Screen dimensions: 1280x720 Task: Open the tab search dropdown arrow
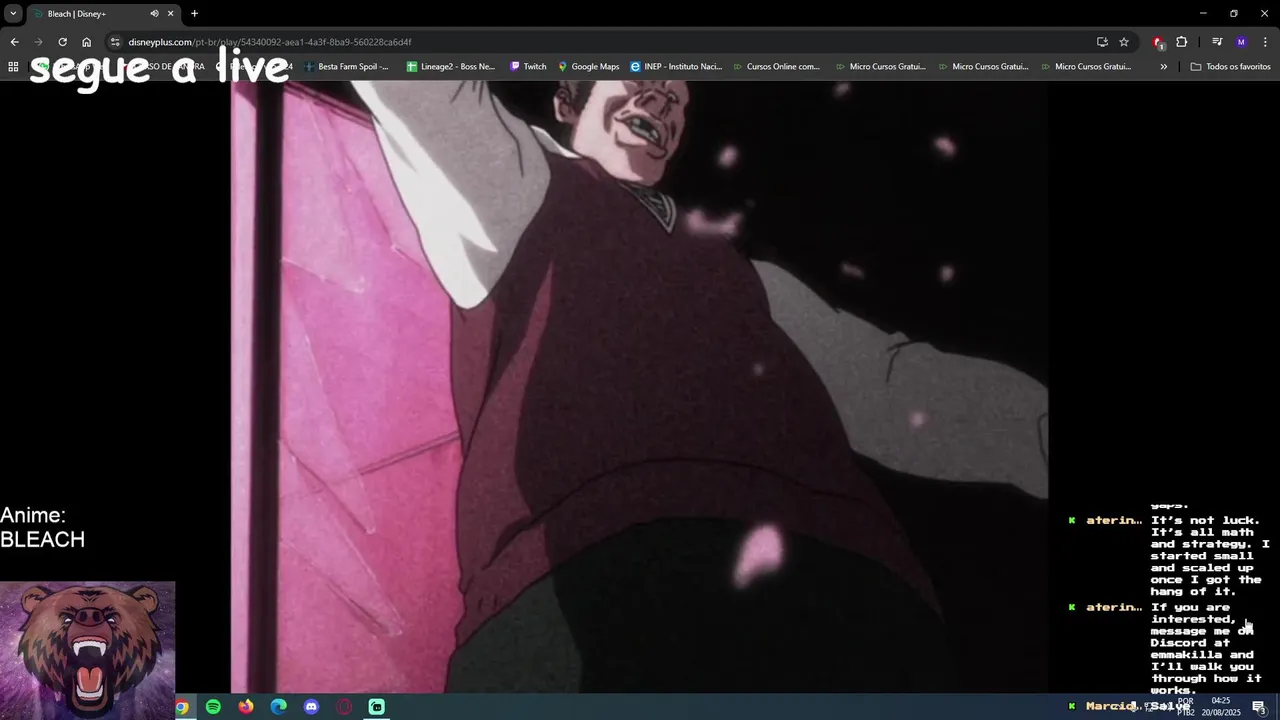coord(13,13)
